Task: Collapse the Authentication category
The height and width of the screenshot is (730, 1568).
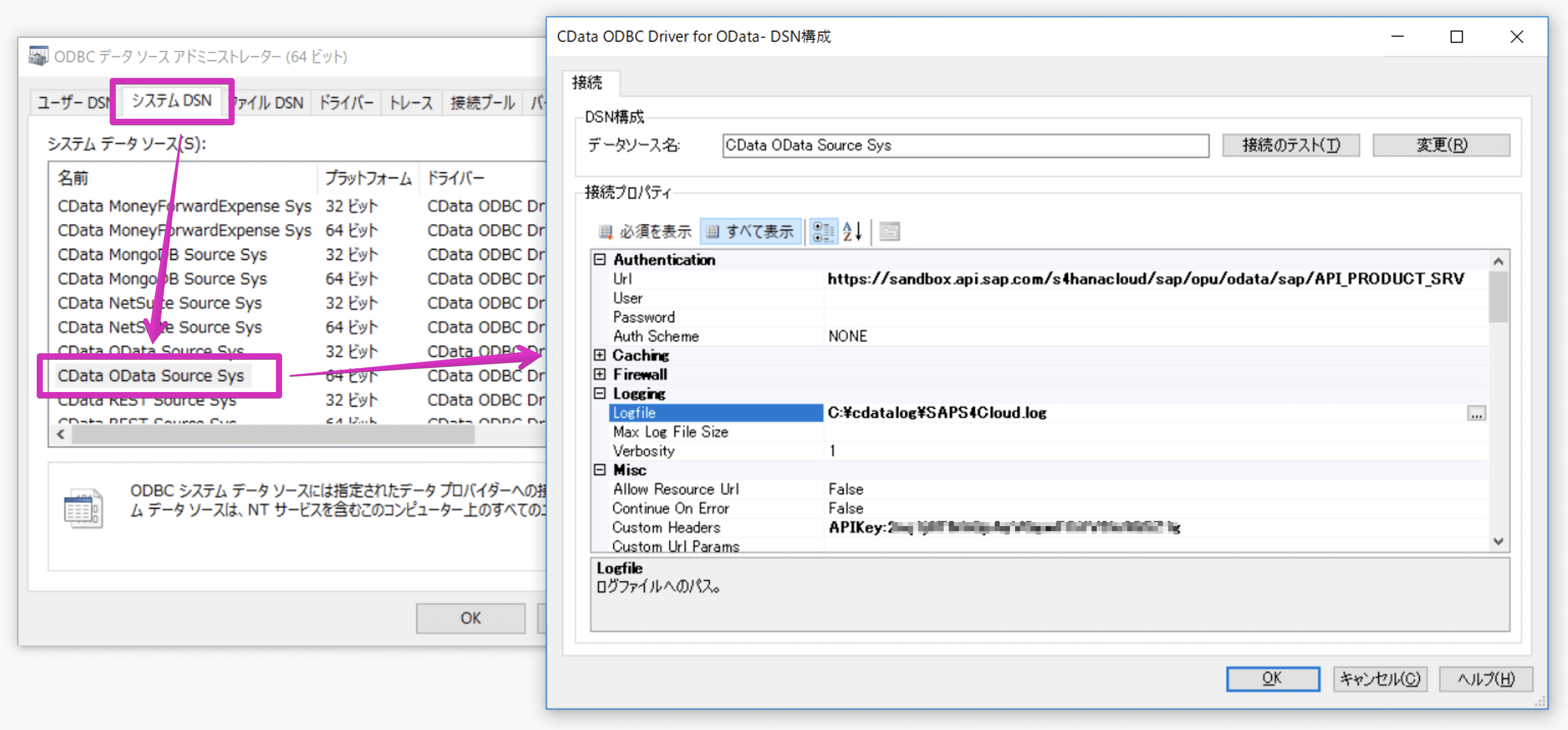Action: 599,260
